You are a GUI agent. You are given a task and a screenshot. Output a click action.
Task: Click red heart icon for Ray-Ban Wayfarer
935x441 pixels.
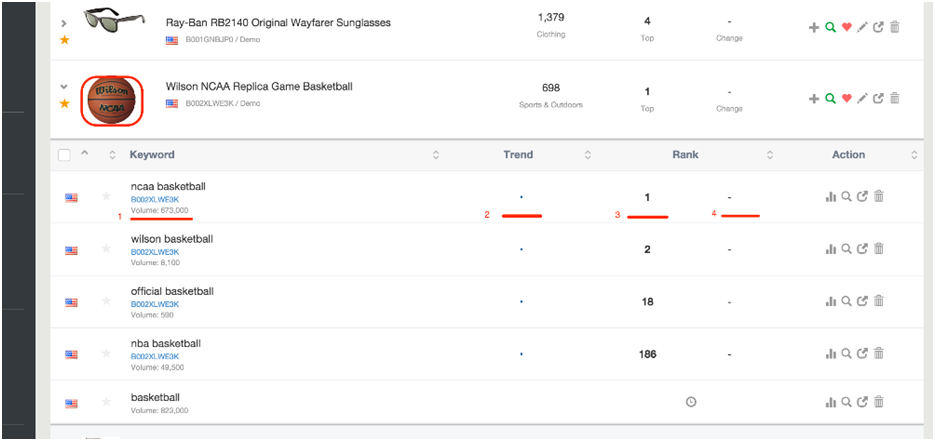[x=846, y=27]
